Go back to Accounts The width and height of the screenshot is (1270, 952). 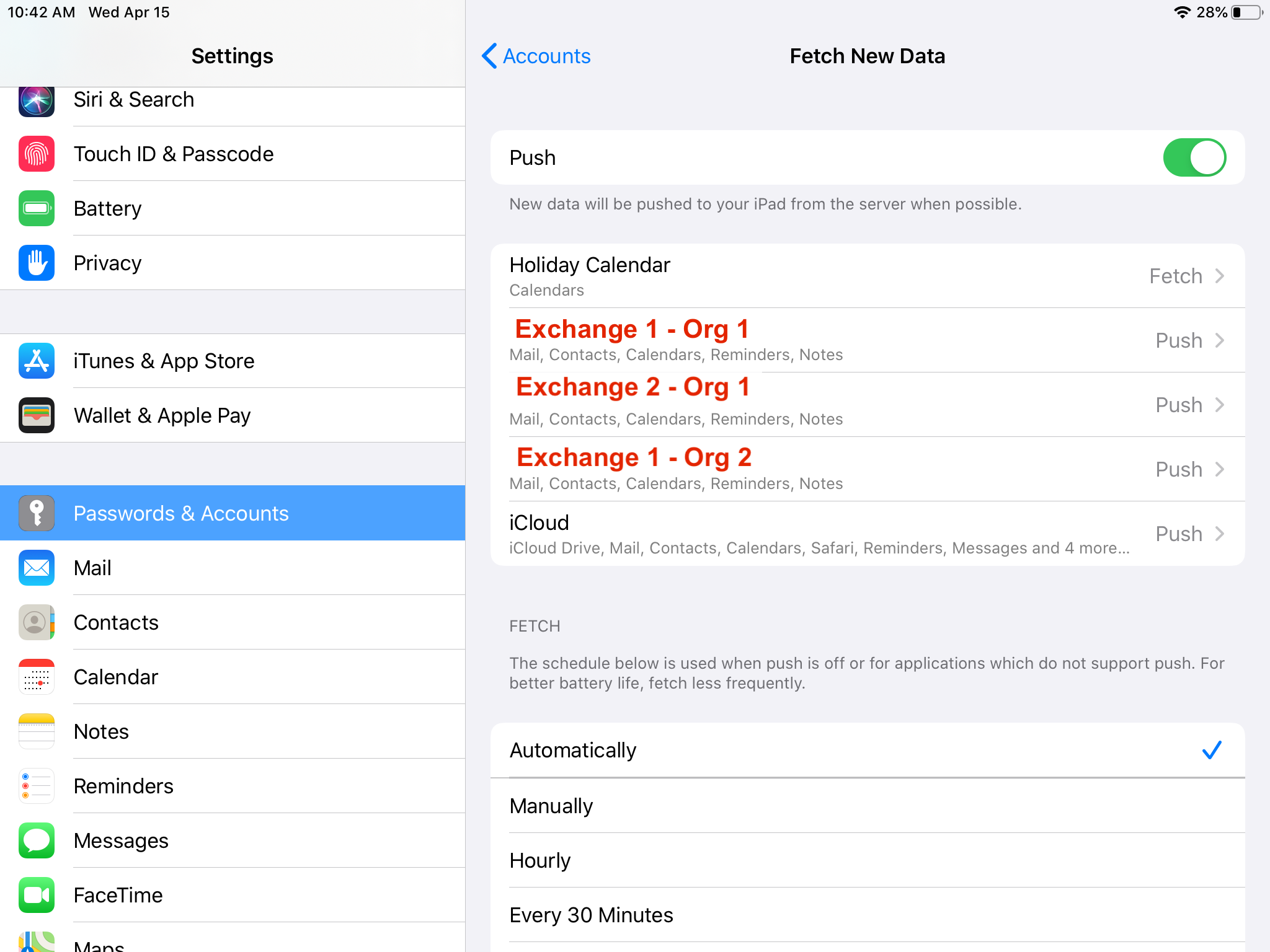coord(536,56)
